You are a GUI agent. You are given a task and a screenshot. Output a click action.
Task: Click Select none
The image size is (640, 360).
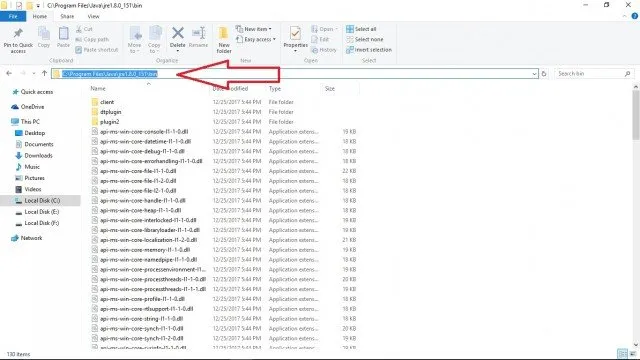[365, 39]
